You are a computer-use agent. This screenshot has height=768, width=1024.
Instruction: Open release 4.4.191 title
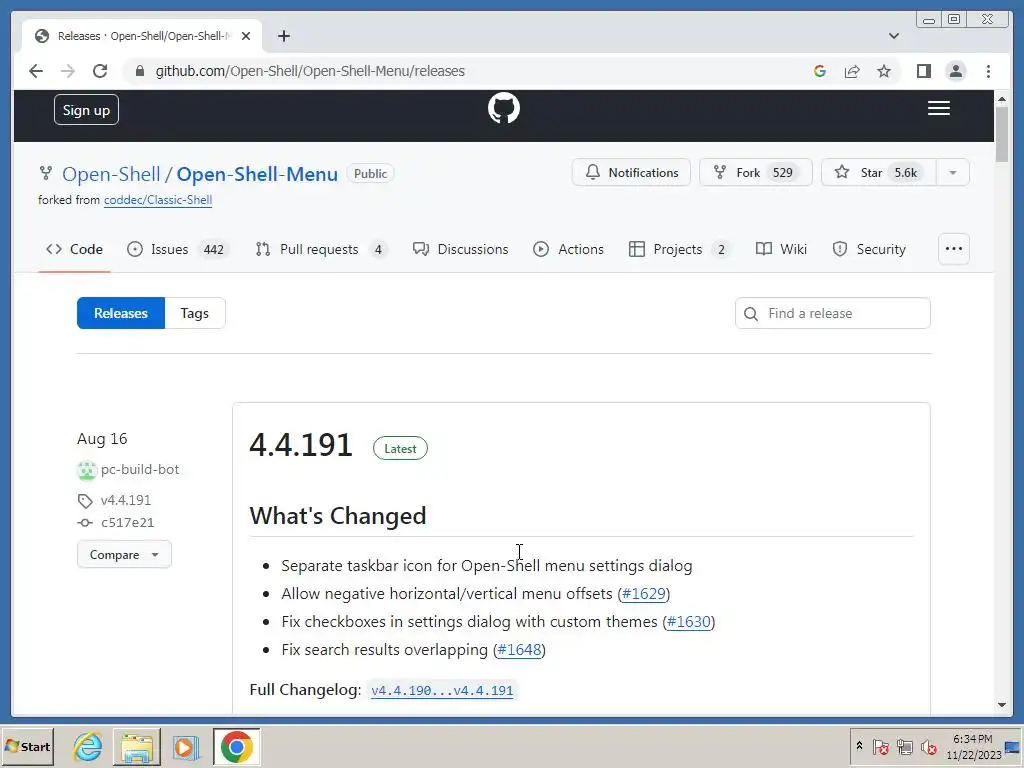[300, 445]
